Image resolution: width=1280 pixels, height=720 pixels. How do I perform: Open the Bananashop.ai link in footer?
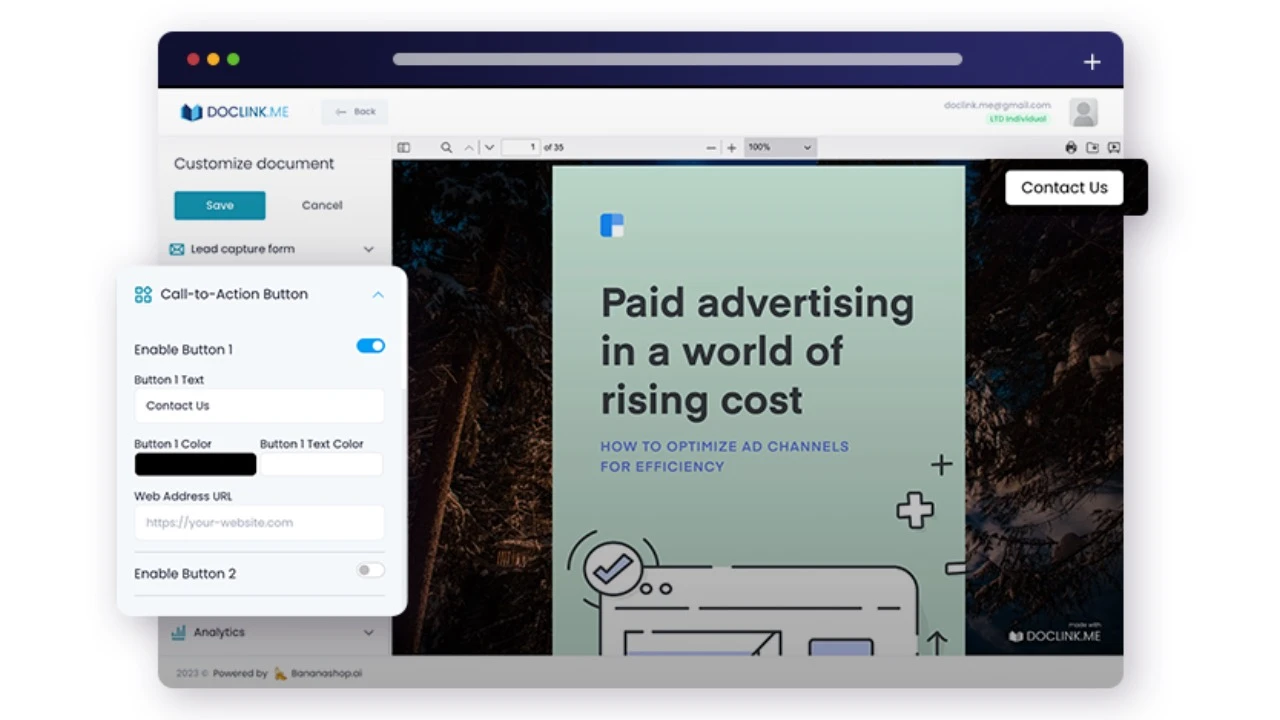326,673
